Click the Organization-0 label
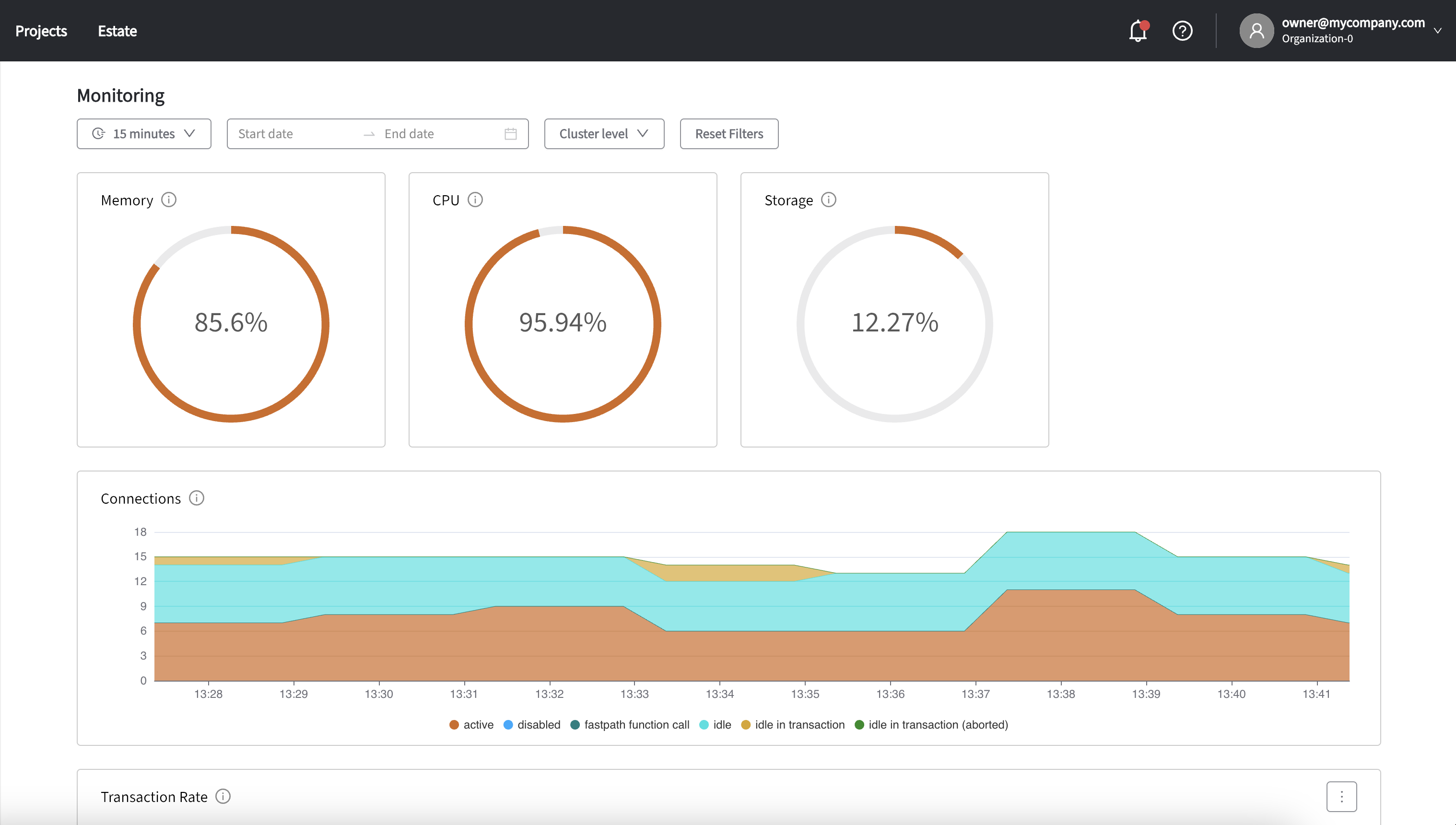 [1317, 38]
